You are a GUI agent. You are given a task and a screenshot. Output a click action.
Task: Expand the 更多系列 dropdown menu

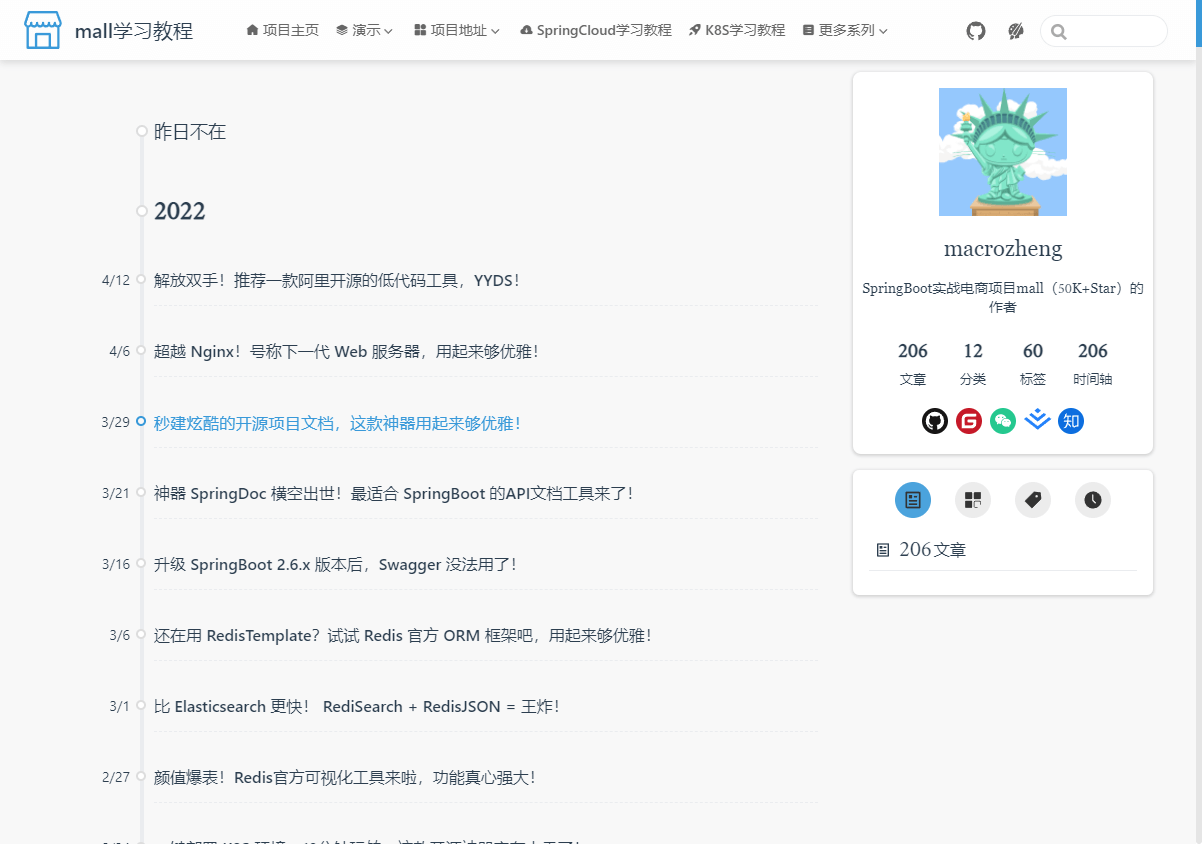(845, 30)
